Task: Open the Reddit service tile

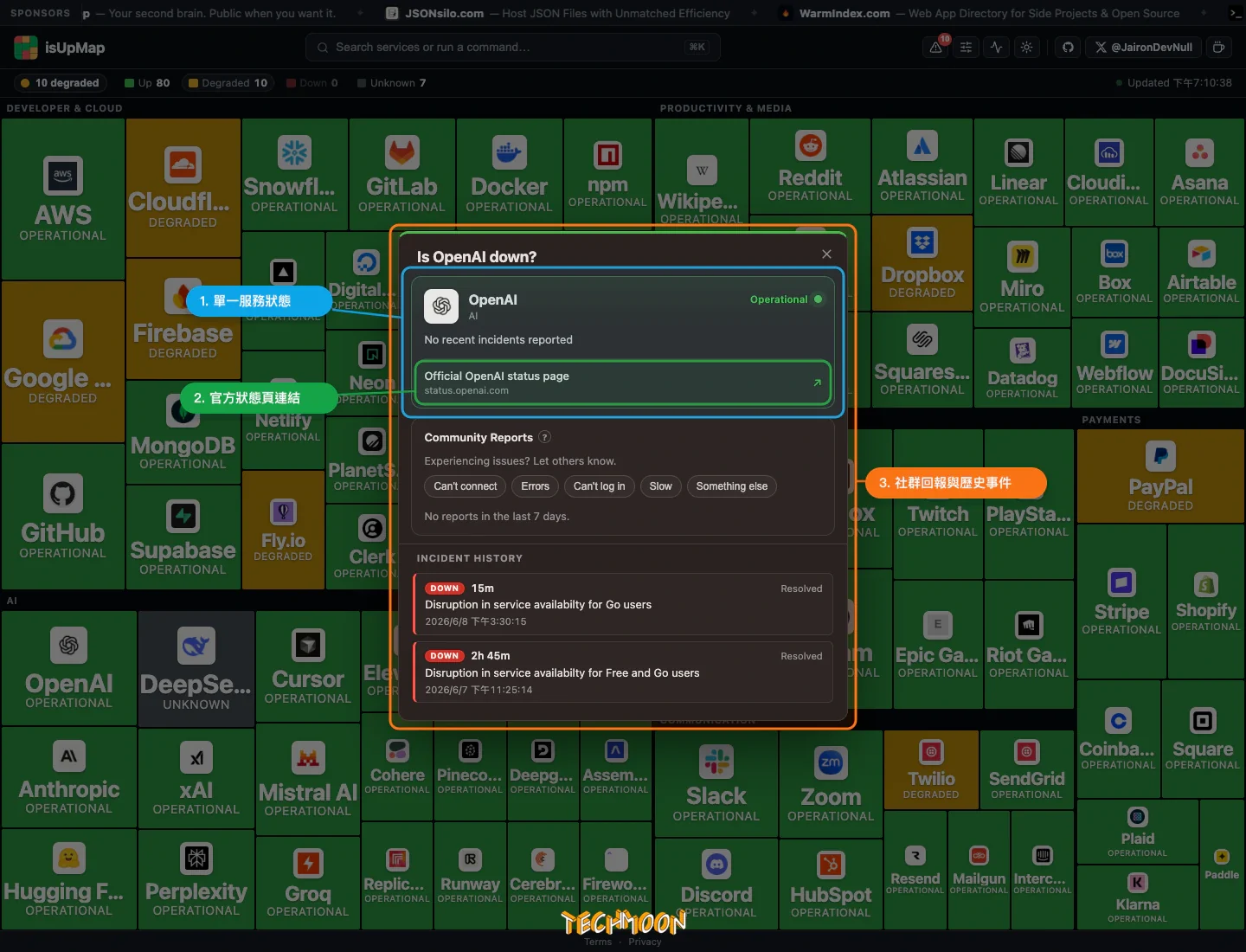Action: pyautogui.click(x=810, y=166)
